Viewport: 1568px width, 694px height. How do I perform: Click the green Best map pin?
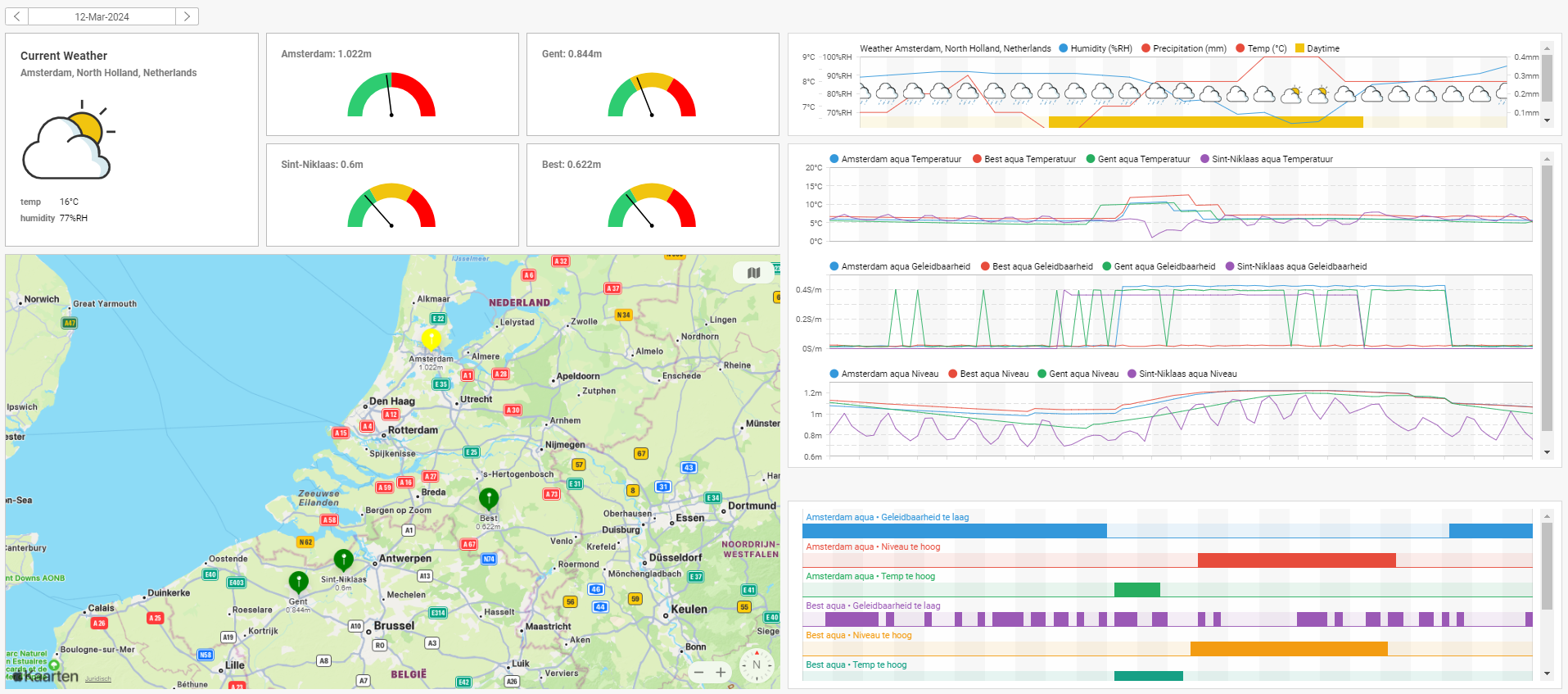tap(489, 498)
